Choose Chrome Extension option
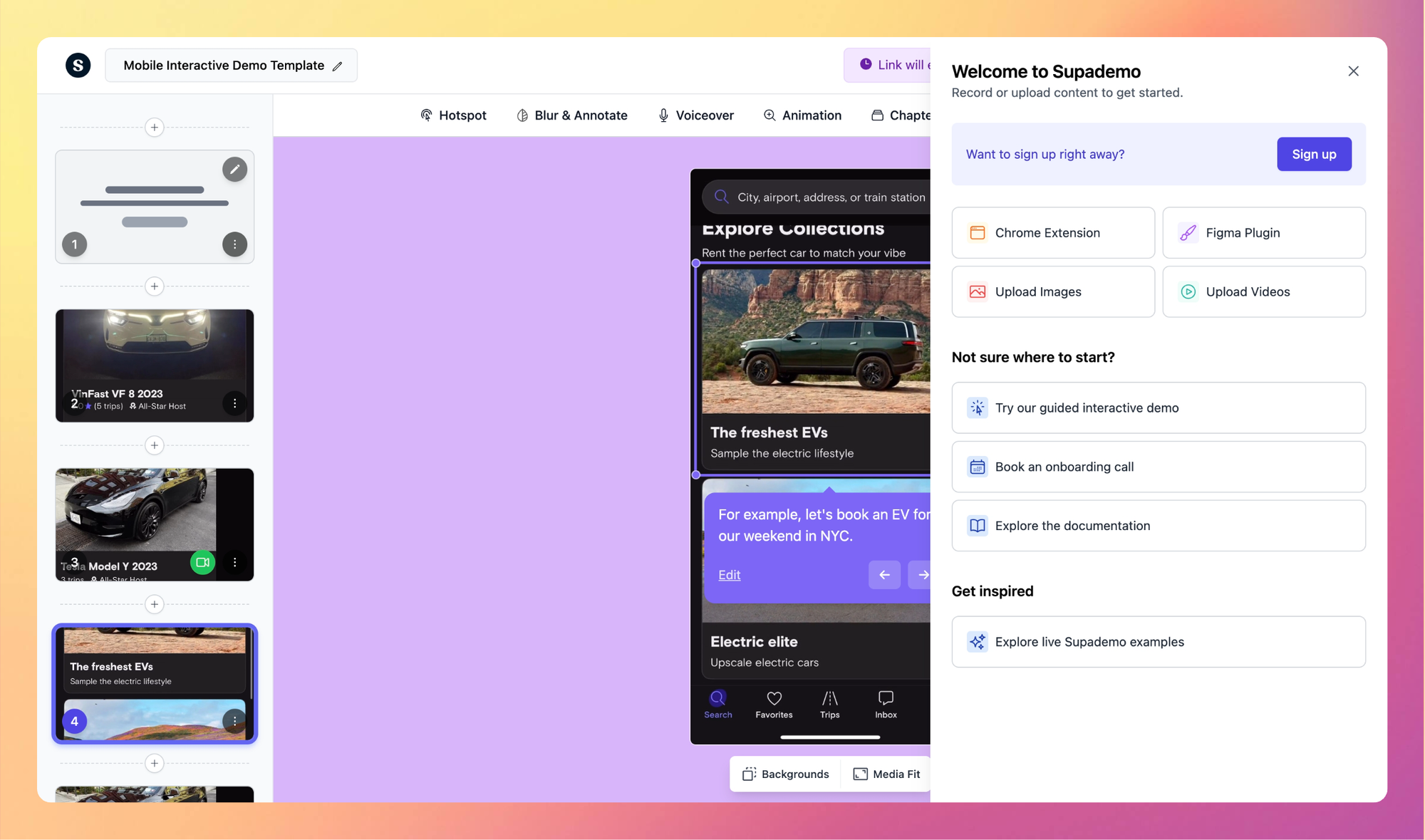This screenshot has height=840, width=1425. coord(1053,233)
